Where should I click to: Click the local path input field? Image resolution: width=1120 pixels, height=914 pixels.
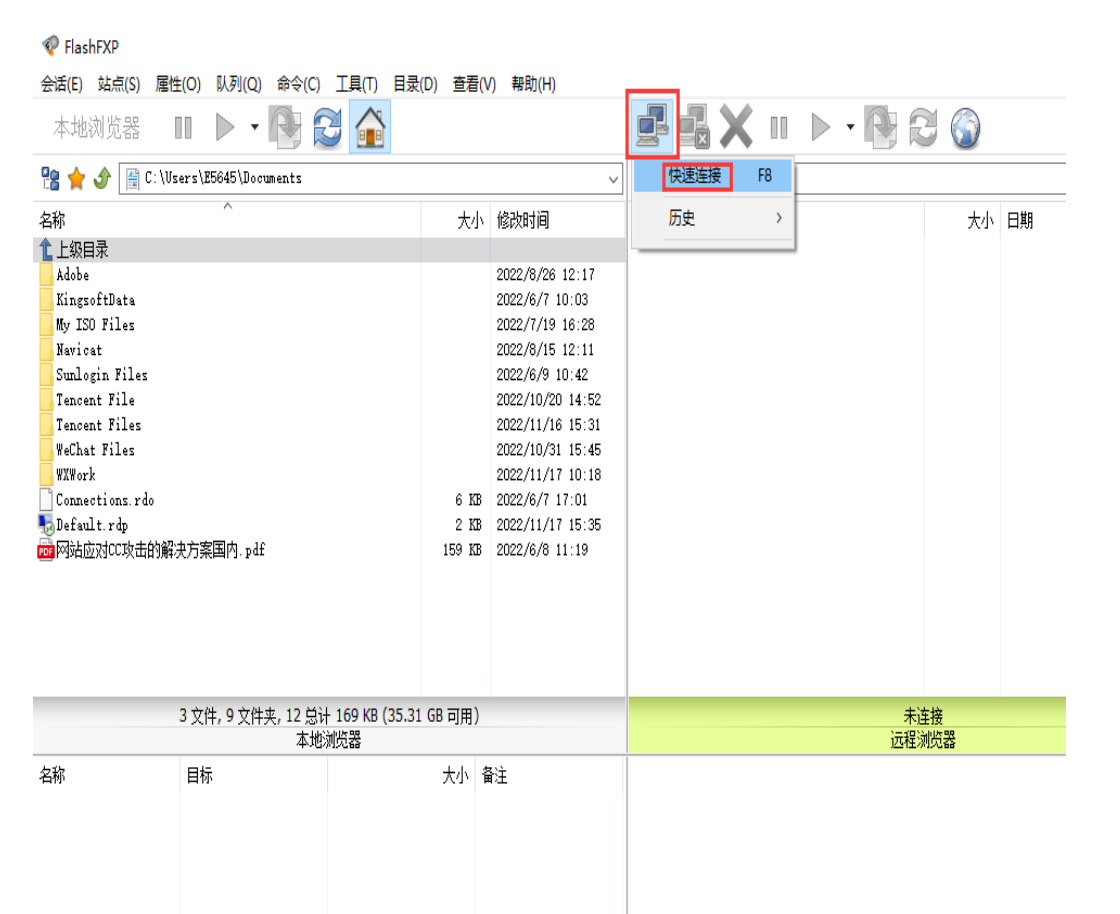(x=370, y=179)
